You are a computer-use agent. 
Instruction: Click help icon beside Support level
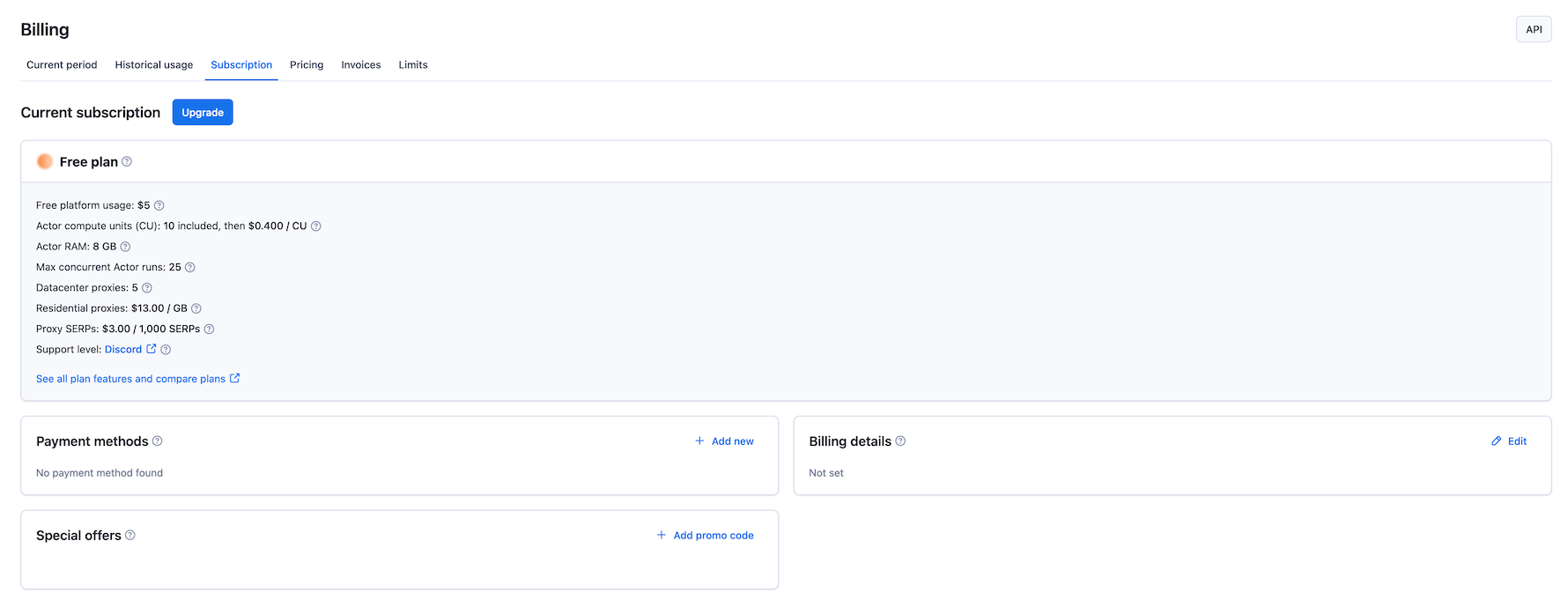coord(166,350)
